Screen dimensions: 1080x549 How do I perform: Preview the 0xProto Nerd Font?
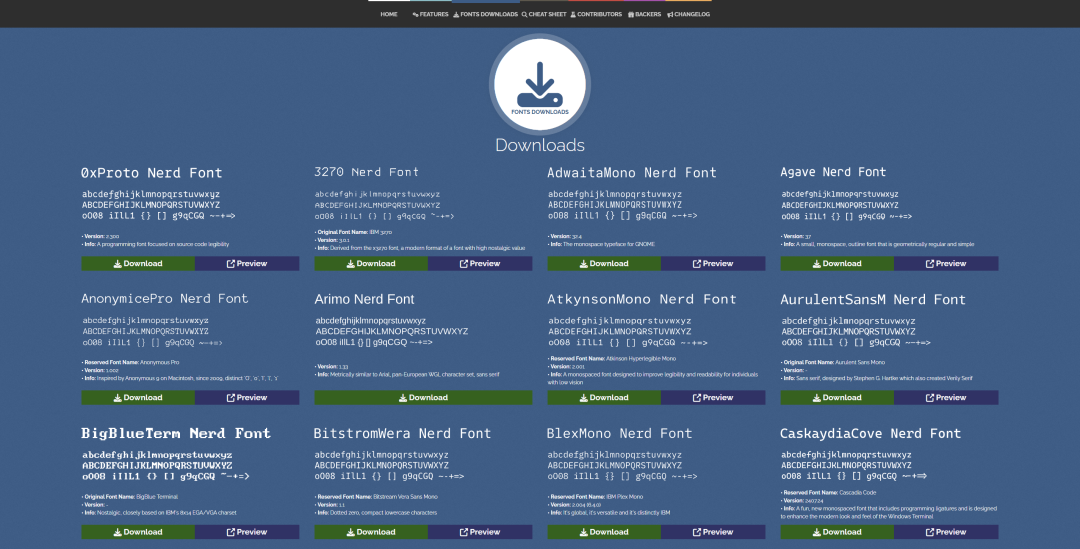pyautogui.click(x=247, y=264)
